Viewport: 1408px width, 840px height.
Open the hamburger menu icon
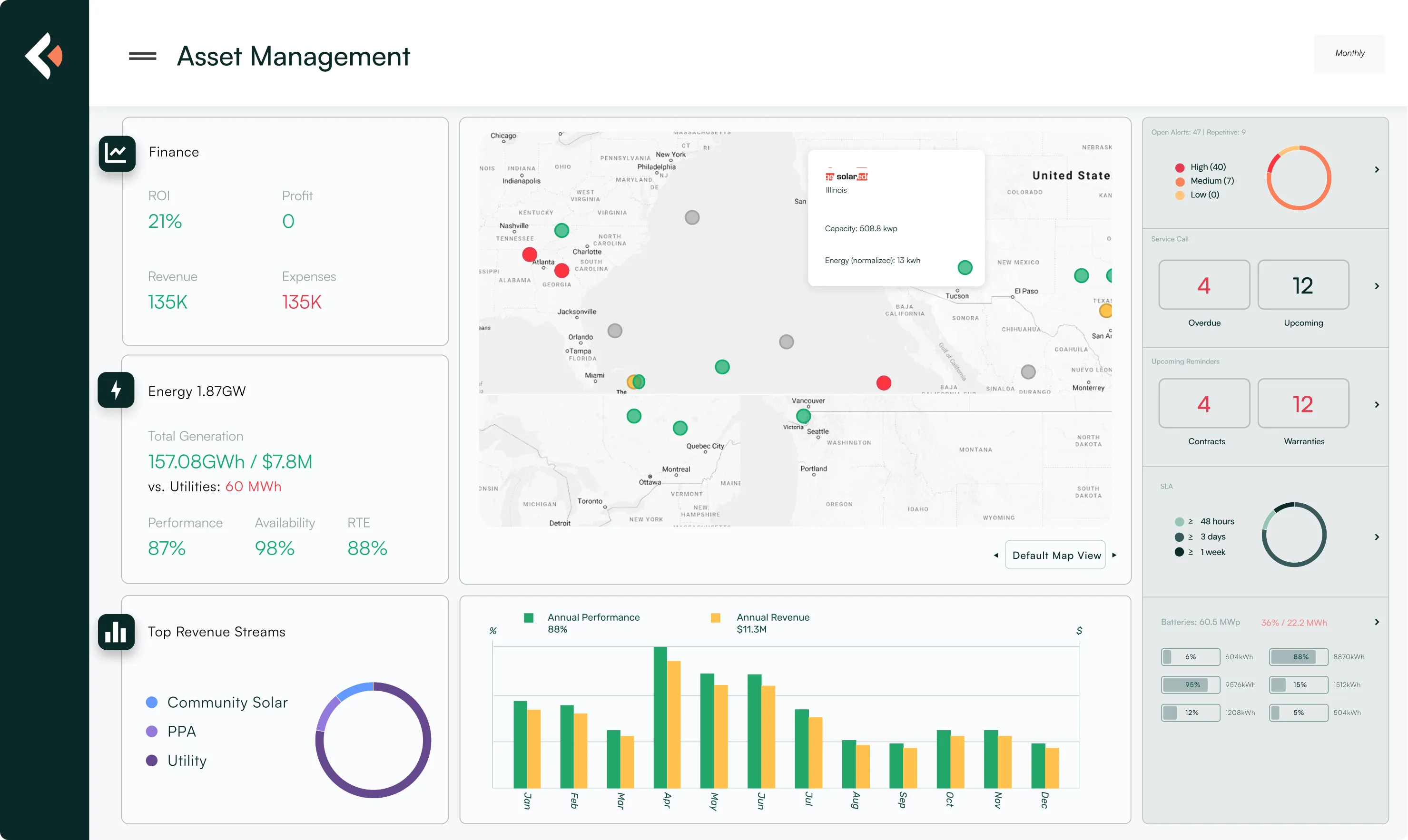point(142,56)
